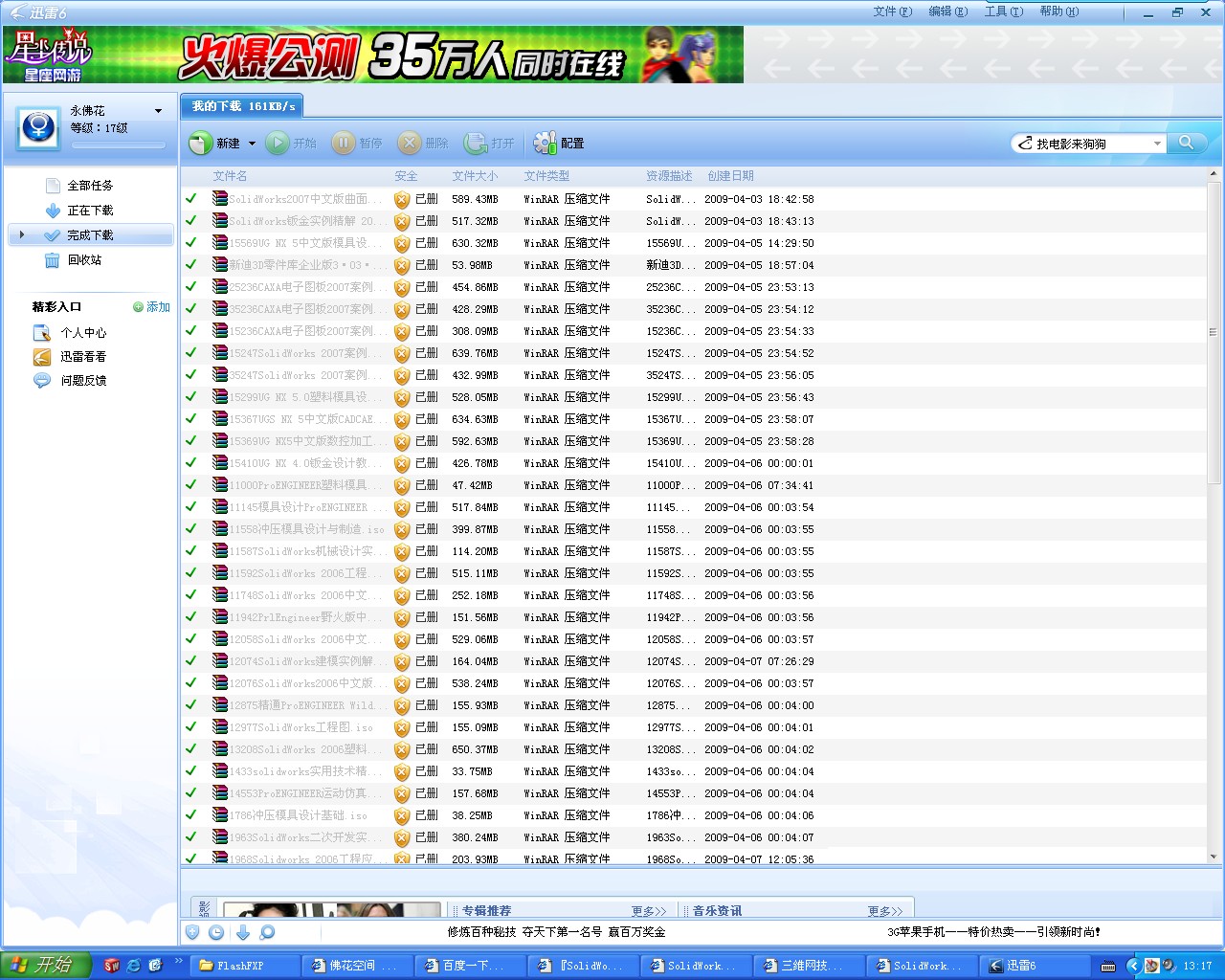1225x980 pixels.
Task: Click the security shield icon of the 589.43MB row
Action: click(402, 199)
